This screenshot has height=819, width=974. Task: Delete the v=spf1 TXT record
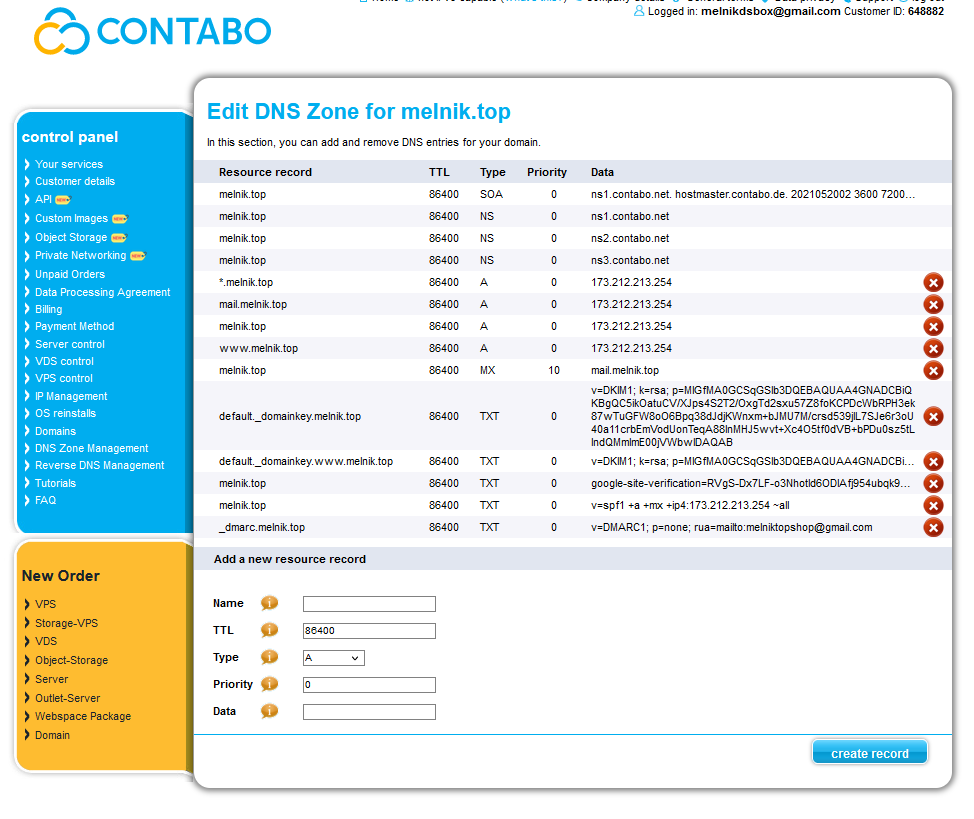pos(933,505)
